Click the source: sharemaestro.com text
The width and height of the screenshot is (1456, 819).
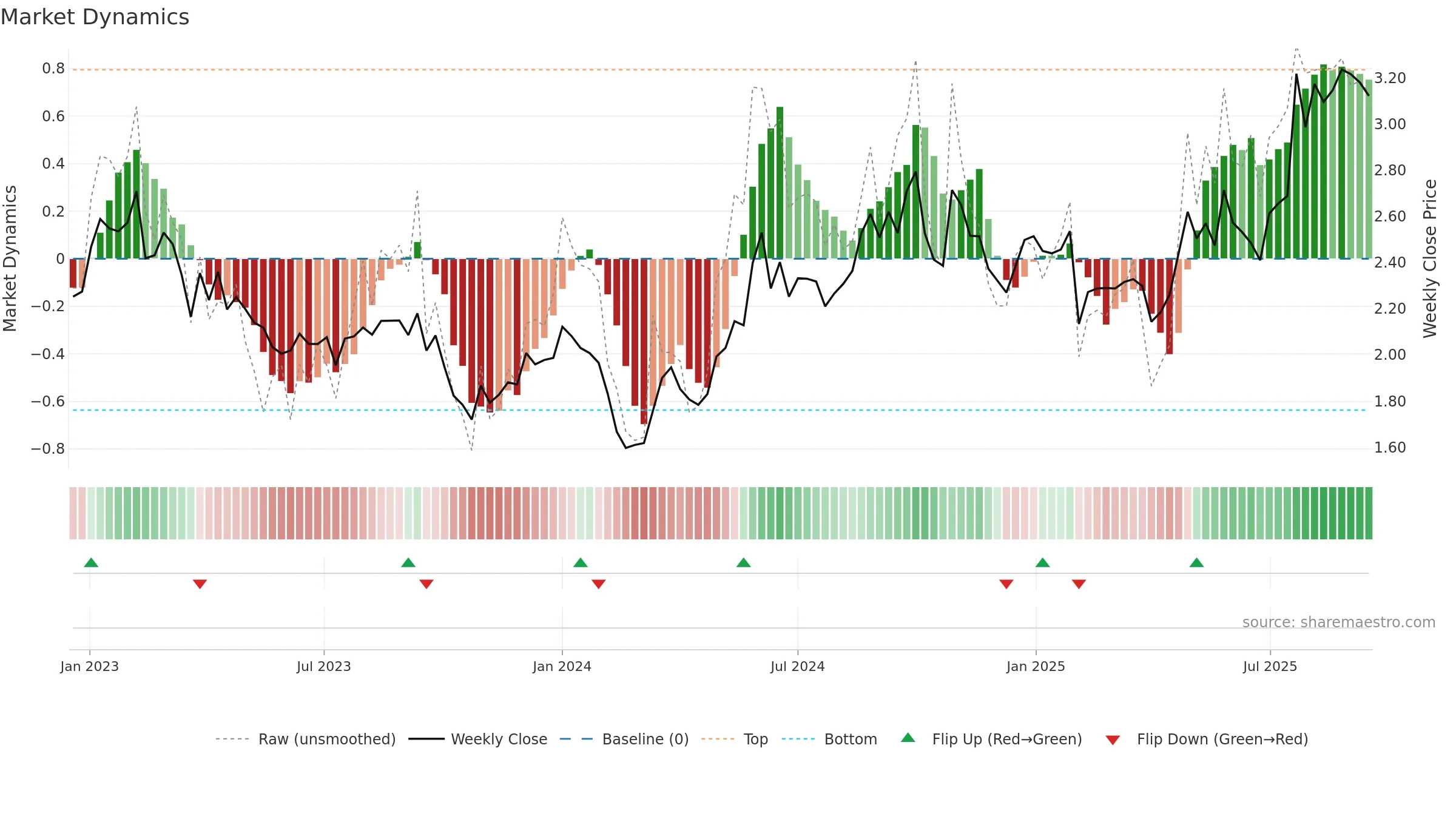(1339, 622)
